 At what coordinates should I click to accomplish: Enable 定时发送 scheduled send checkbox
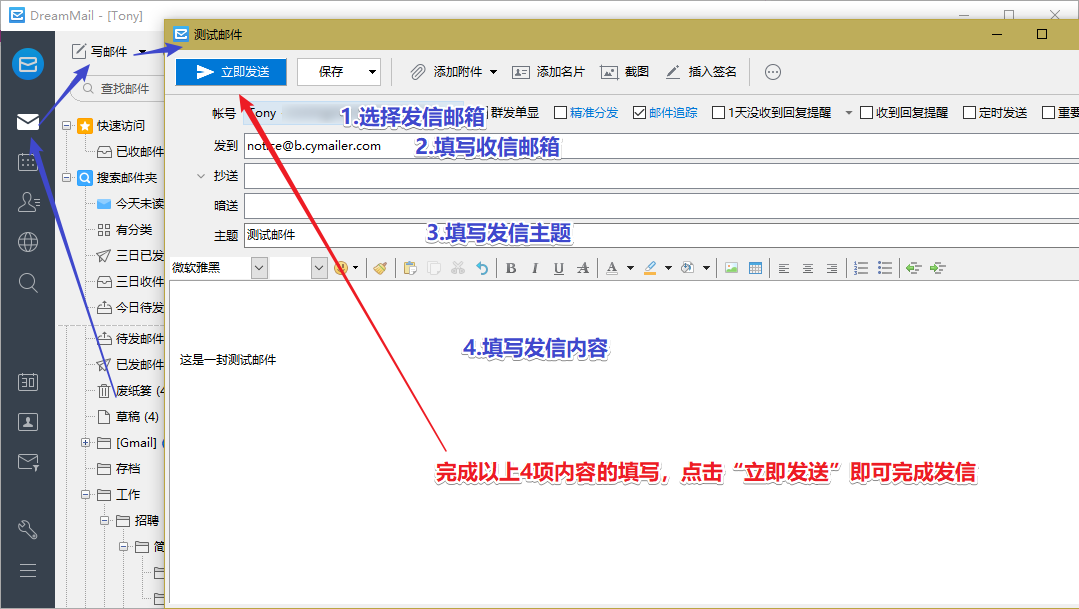click(970, 112)
